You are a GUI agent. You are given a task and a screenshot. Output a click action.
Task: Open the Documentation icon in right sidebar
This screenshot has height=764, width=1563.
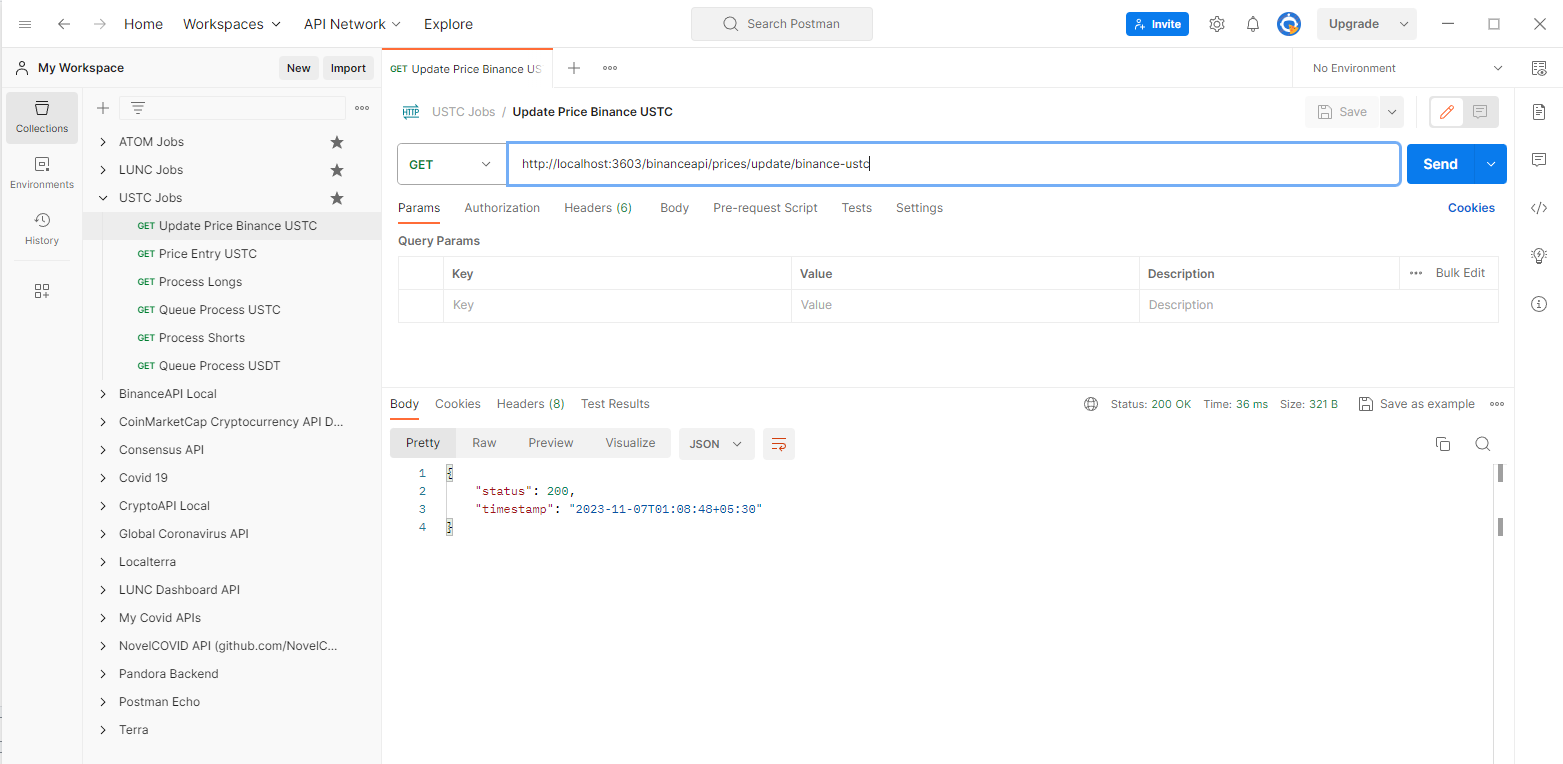[x=1539, y=112]
